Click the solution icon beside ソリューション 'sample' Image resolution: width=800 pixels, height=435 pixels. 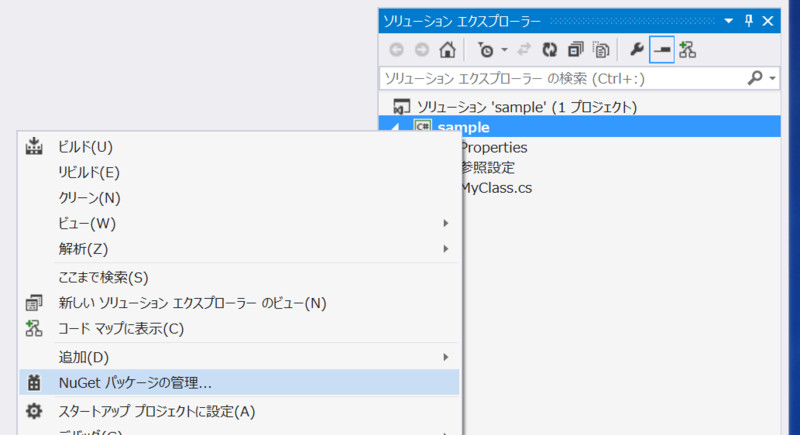point(402,107)
